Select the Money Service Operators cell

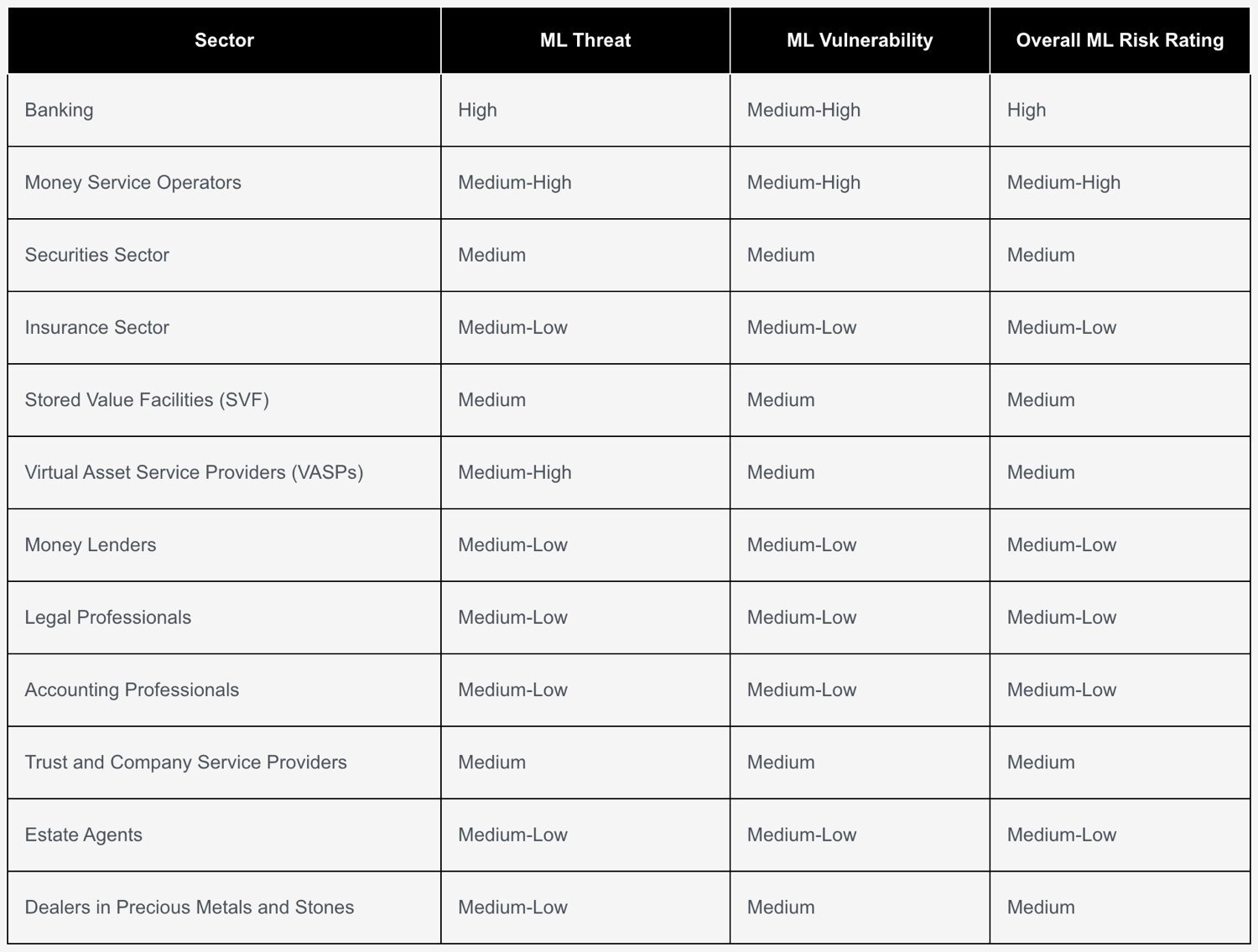[133, 183]
